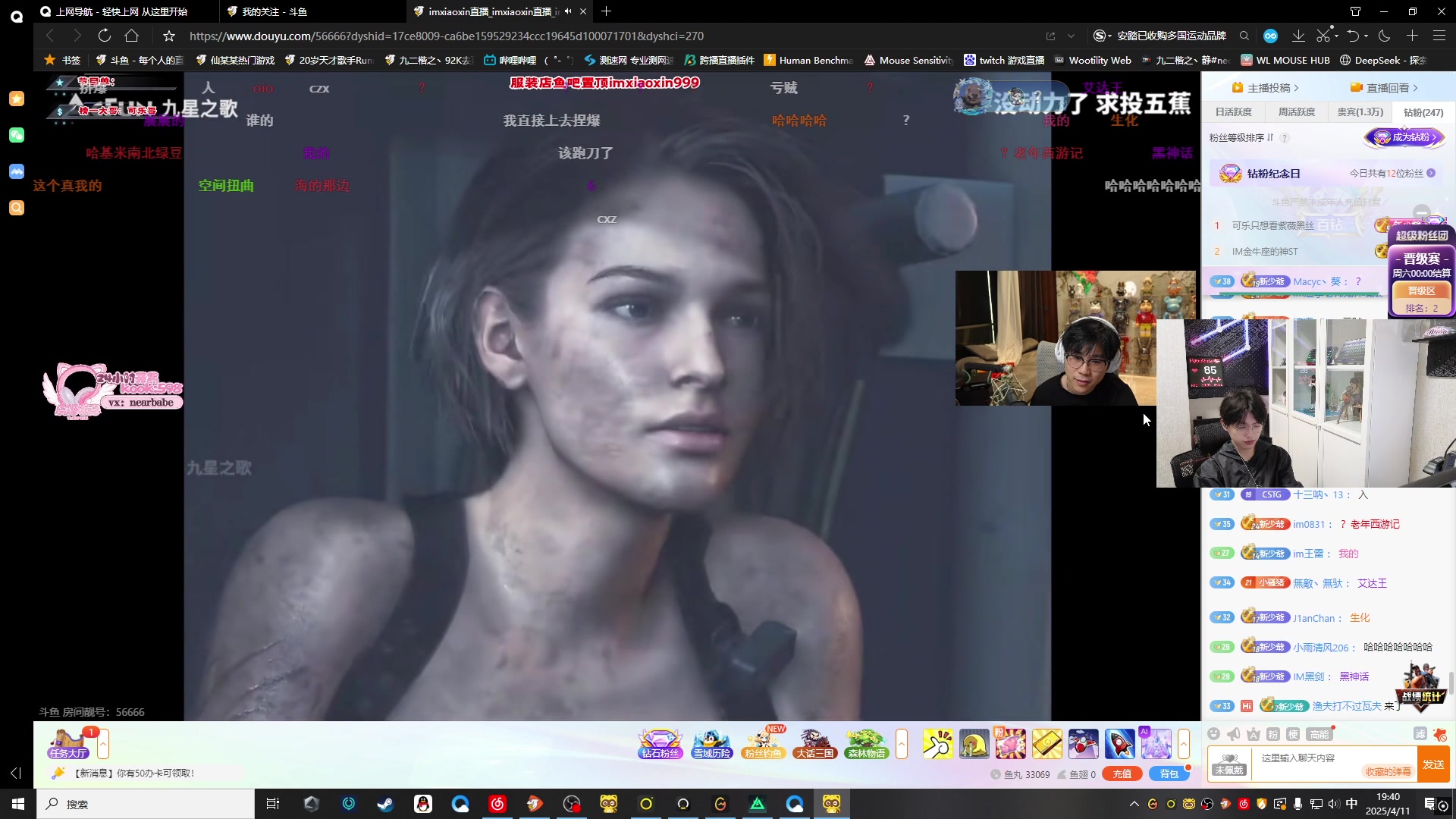1456x819 pixels.
Task: Toggle the 高能 danmaku option
Action: coord(1319,734)
